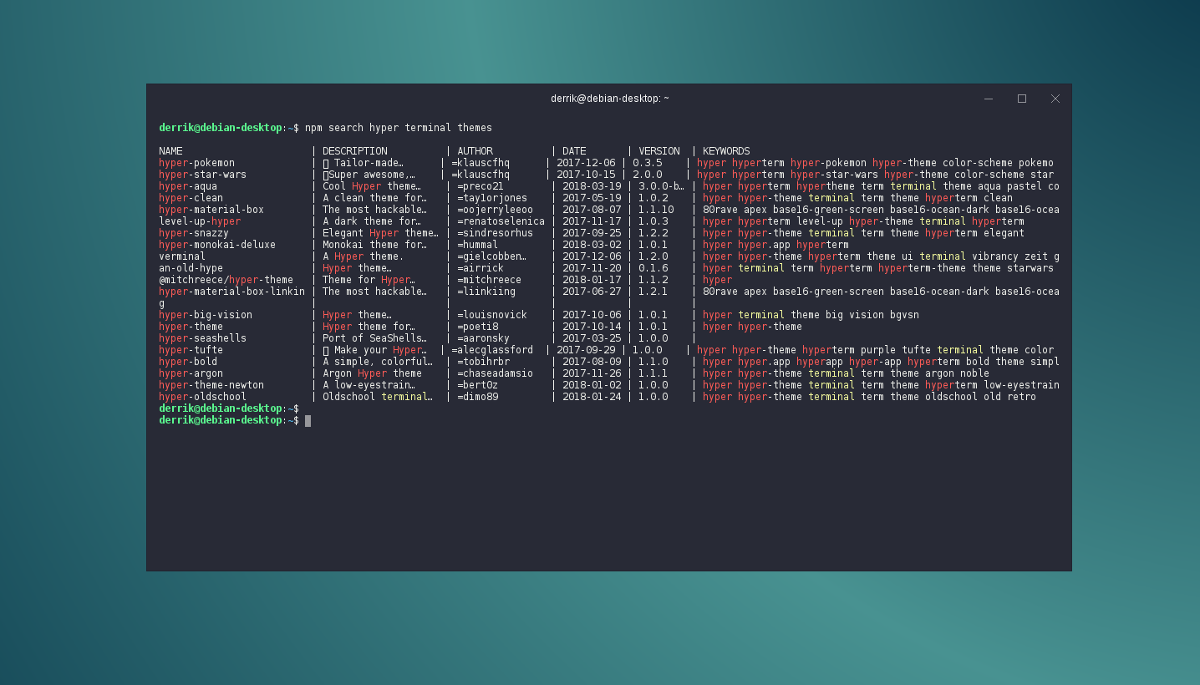Click version '0.1.6' in an-old-hype row
The height and width of the screenshot is (685, 1200).
tap(653, 268)
